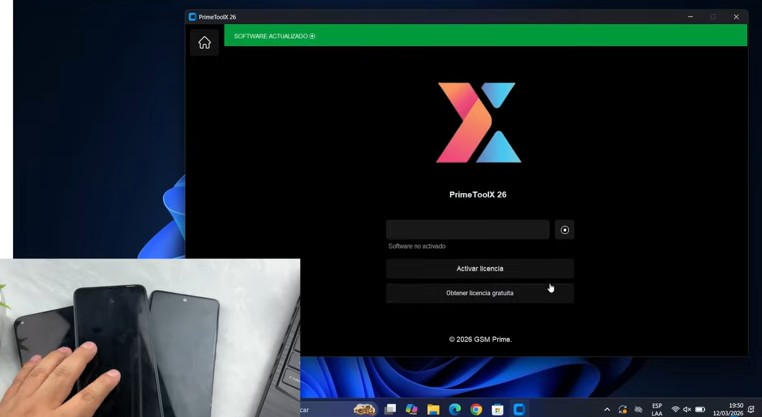Click the crossed-out cloud tray icon

tap(639, 410)
